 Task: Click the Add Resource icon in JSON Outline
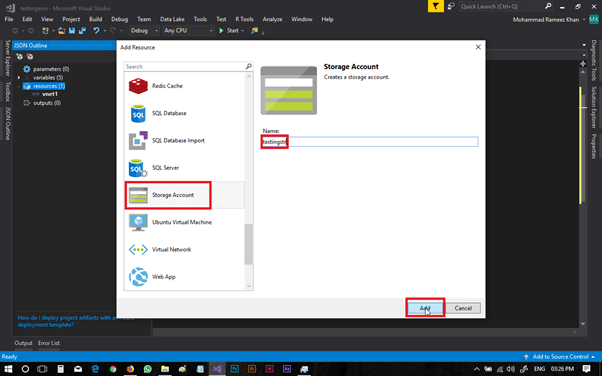pyautogui.click(x=19, y=56)
